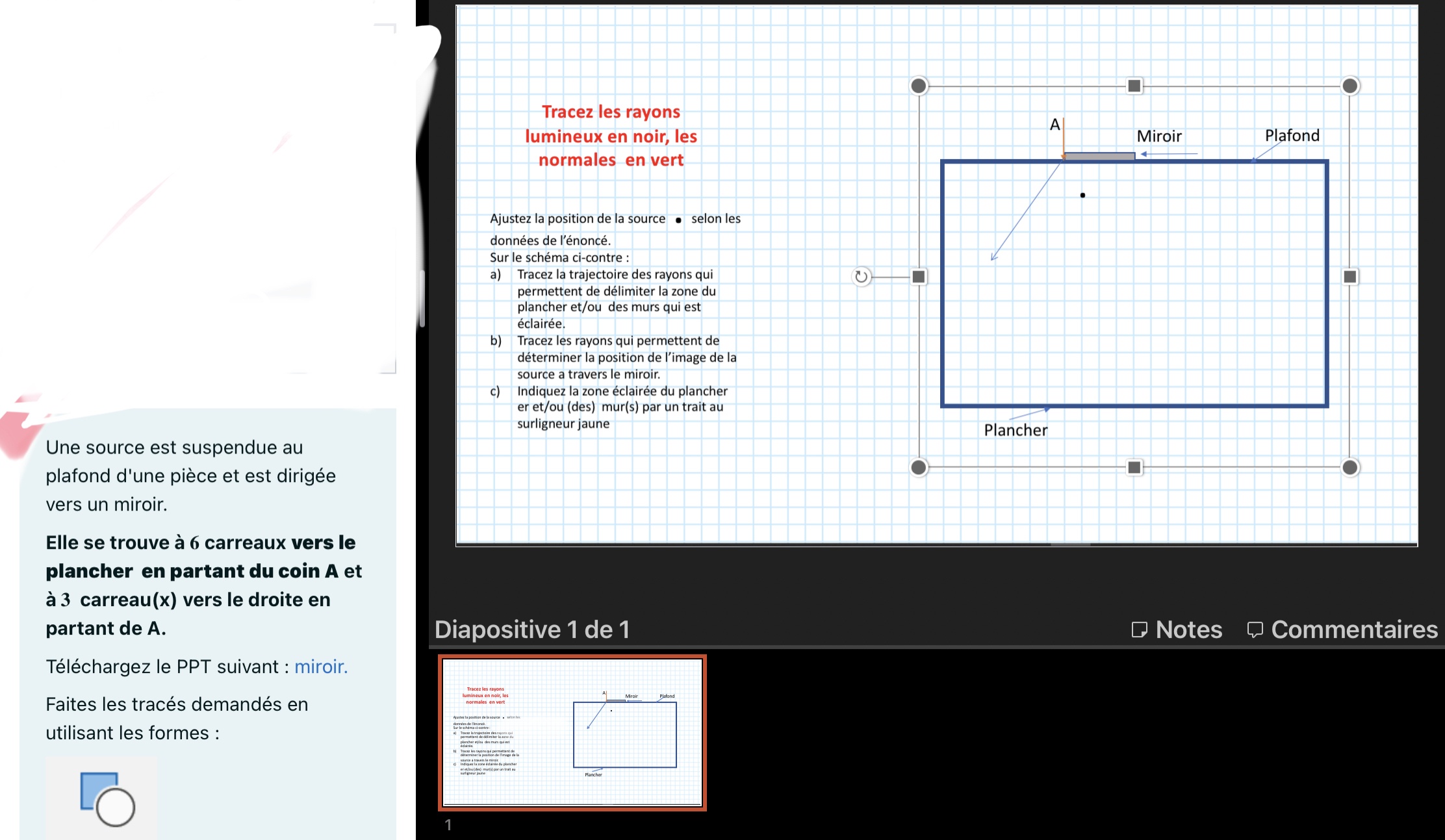Click the left-middle square resize handle
This screenshot has width=1445, height=840.
pos(919,277)
